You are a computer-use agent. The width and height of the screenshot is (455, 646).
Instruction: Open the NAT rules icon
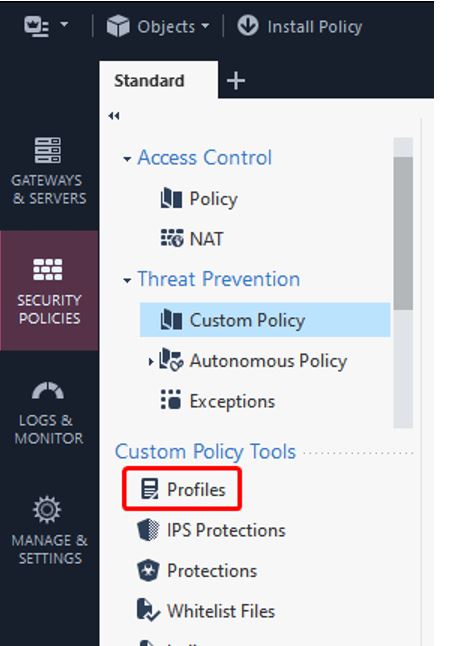[171, 239]
